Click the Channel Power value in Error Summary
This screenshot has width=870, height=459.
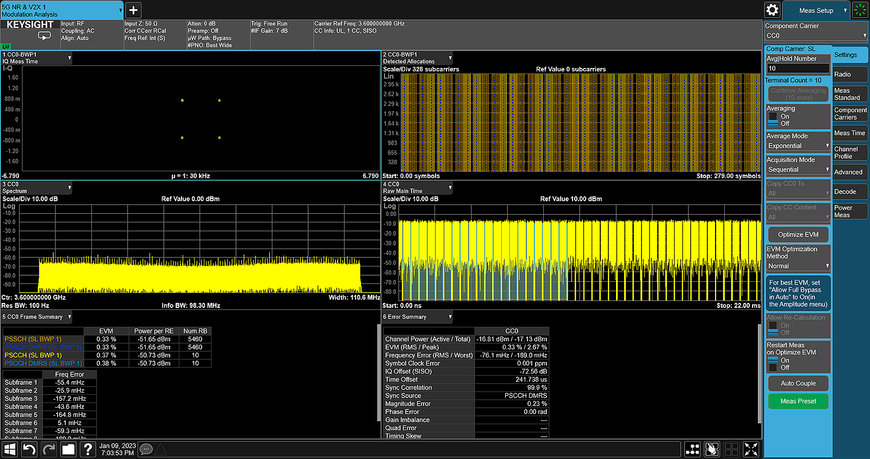(x=512, y=339)
